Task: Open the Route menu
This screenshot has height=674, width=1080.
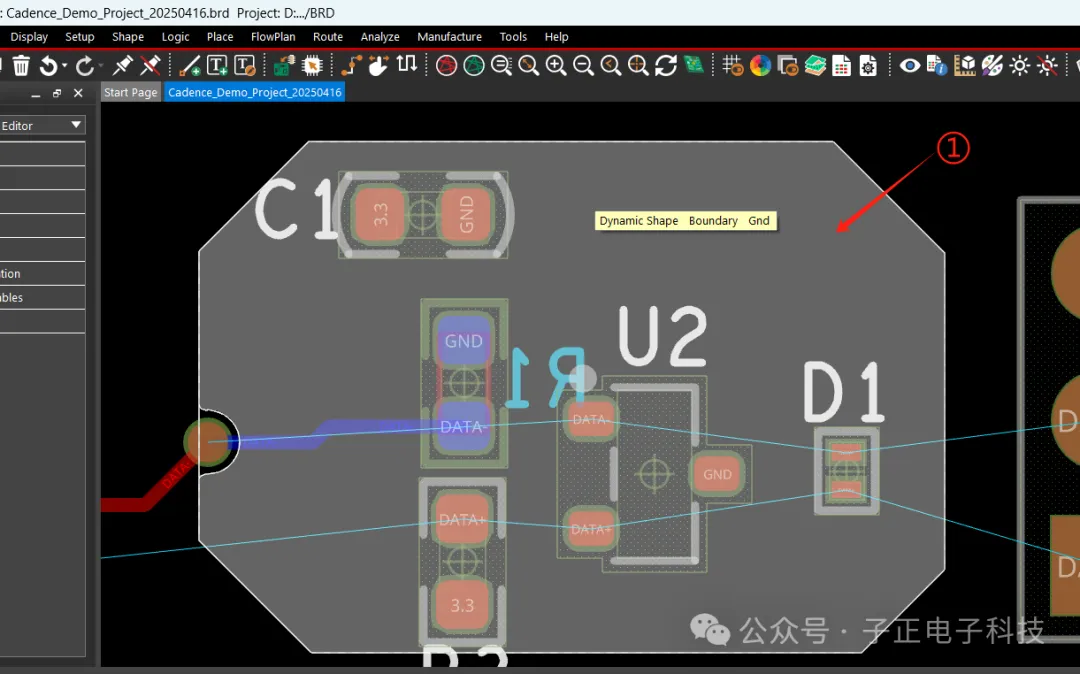Action: pos(328,36)
